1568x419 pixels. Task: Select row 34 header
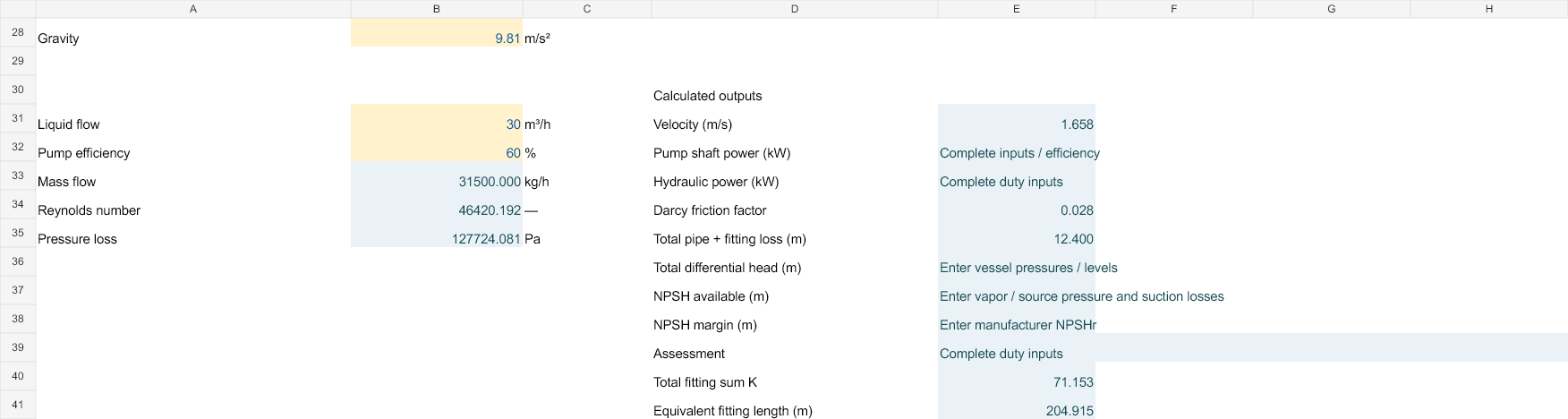point(18,204)
